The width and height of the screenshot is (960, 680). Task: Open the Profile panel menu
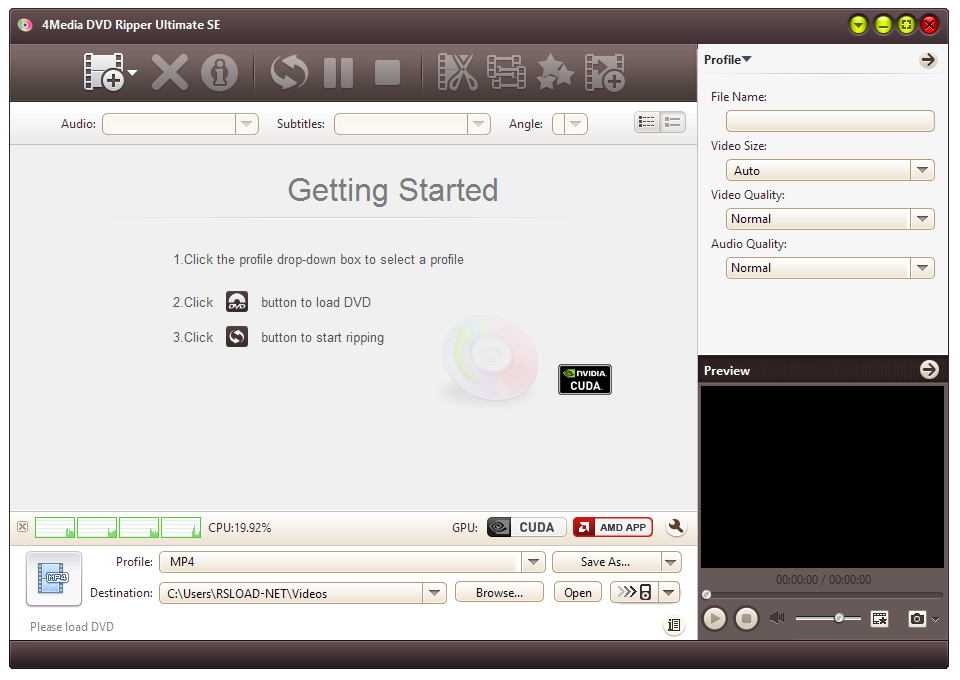click(727, 59)
